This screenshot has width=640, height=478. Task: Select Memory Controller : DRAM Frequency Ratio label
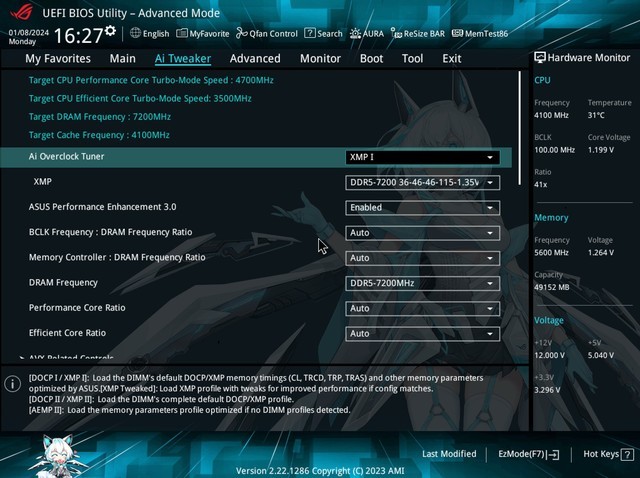[x=117, y=258]
